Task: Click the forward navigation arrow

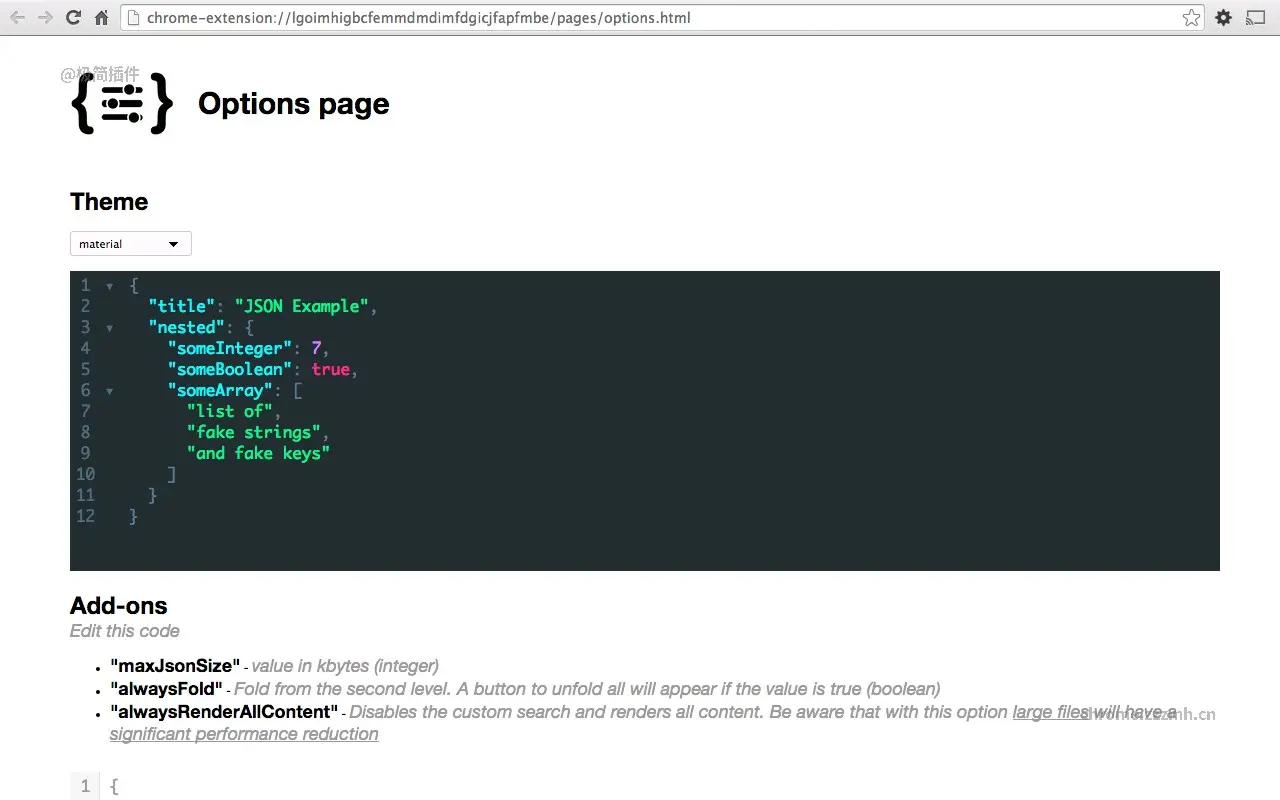Action: coord(44,17)
